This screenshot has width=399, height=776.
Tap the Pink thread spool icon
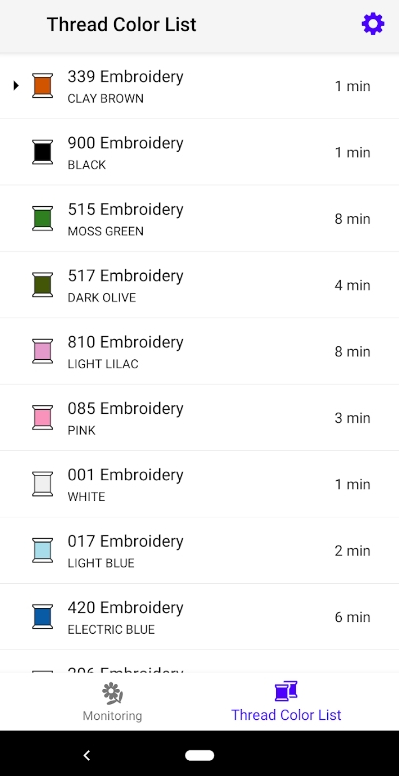coord(43,417)
